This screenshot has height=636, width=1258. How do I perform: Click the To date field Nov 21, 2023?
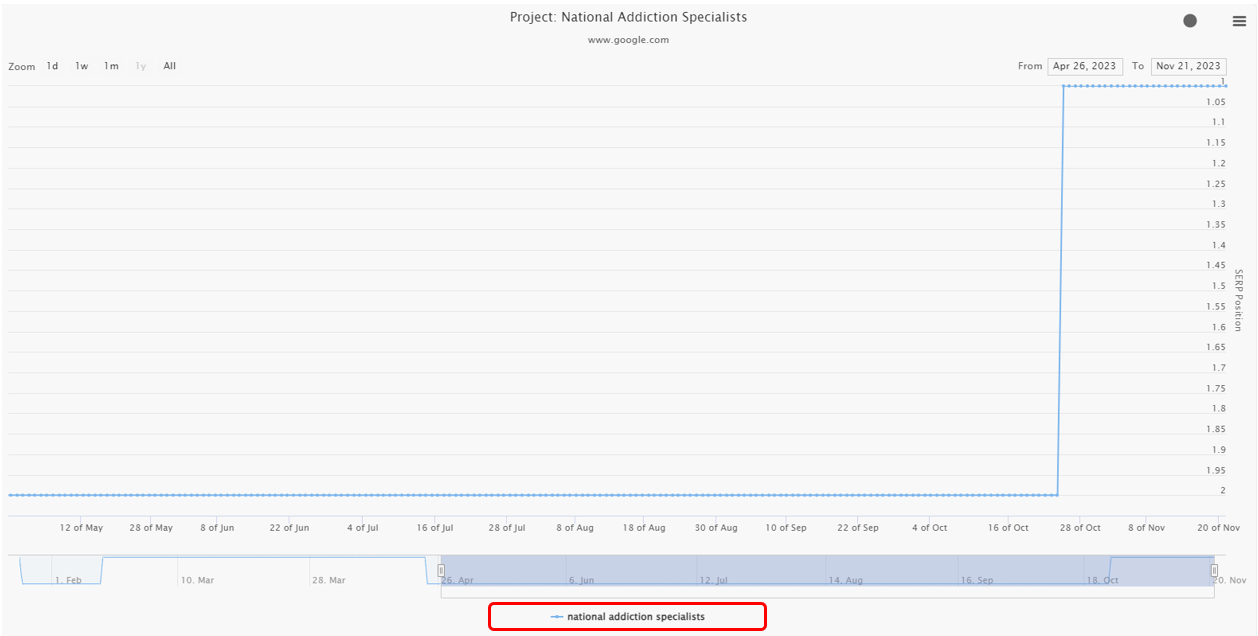point(1188,66)
